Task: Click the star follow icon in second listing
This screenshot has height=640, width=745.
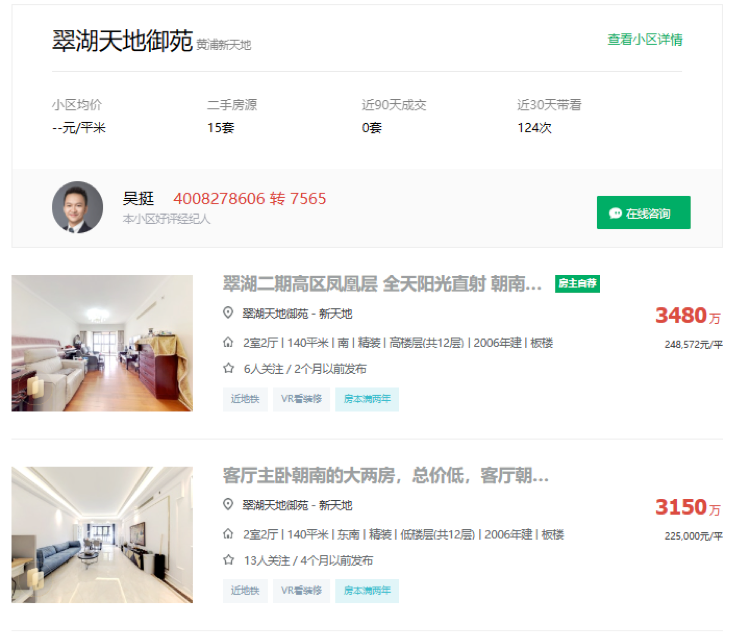Action: pyautogui.click(x=228, y=560)
